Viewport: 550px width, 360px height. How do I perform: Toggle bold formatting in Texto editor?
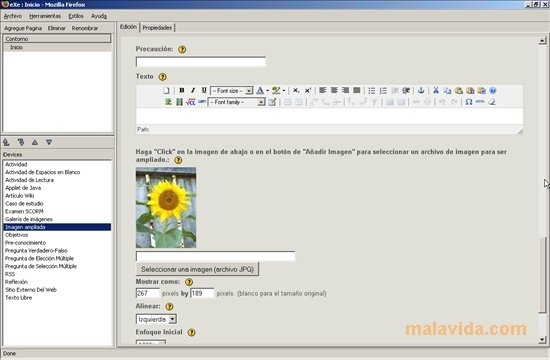(x=182, y=90)
